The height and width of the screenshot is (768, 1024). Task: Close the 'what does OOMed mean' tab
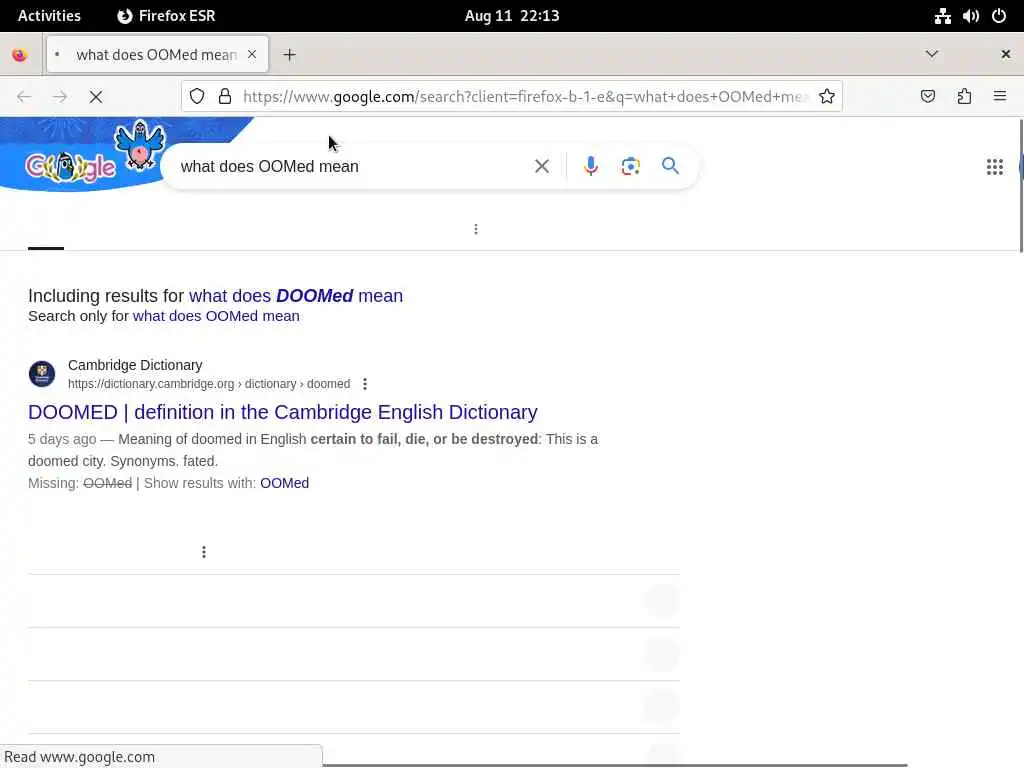click(252, 55)
